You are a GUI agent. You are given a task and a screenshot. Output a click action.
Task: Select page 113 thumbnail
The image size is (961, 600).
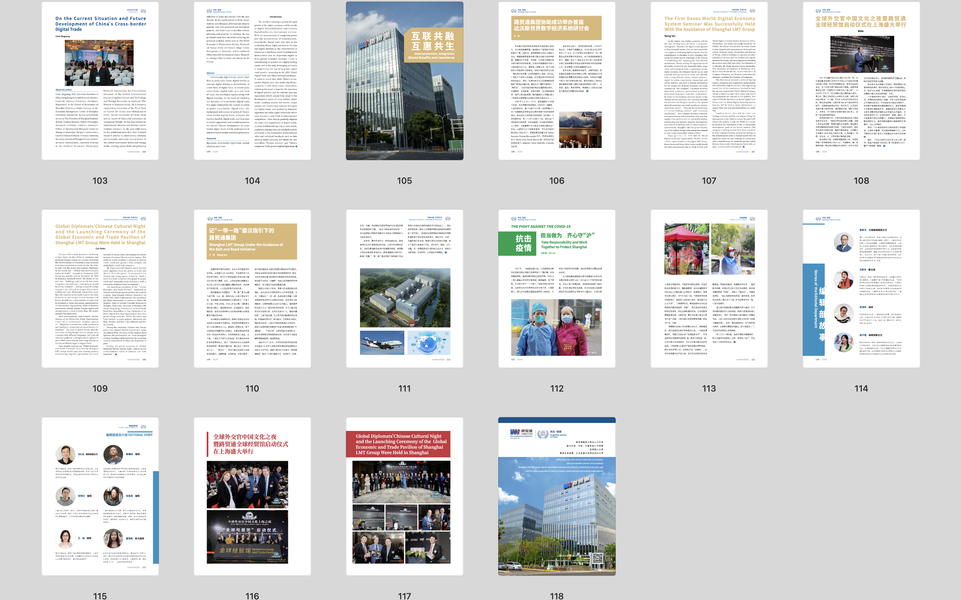point(709,289)
